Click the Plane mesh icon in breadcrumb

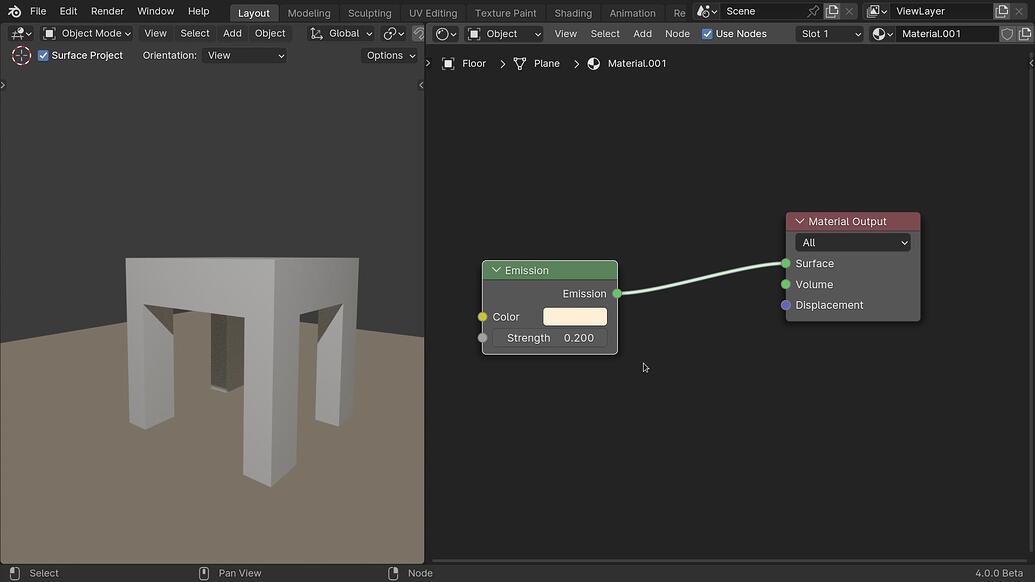coord(519,63)
